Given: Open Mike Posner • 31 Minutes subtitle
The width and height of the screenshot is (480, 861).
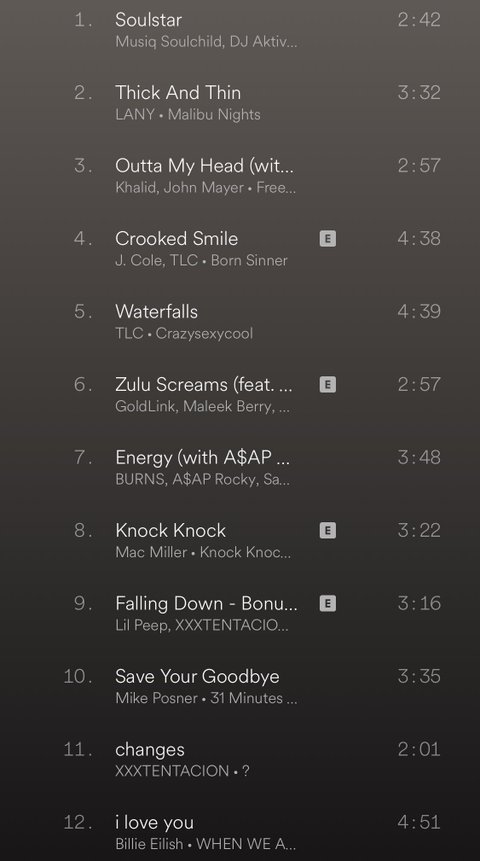Looking at the screenshot, I should [206, 698].
